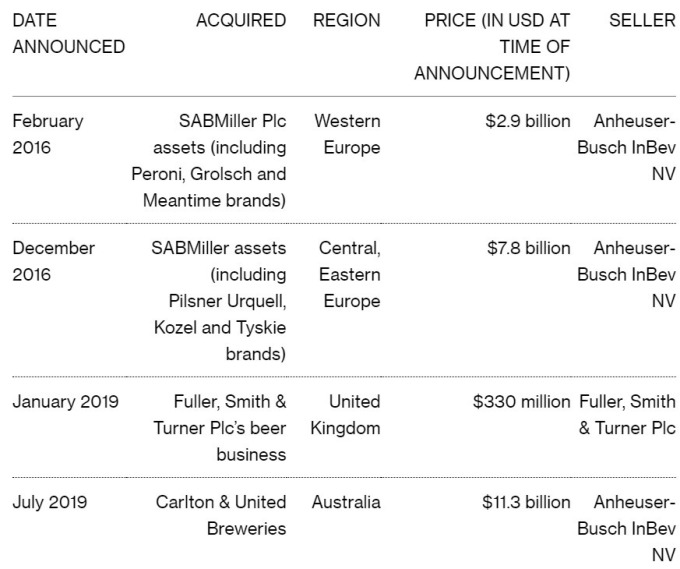The image size is (680, 569).
Task: Select the December 2016 date cell
Action: [x=53, y=261]
